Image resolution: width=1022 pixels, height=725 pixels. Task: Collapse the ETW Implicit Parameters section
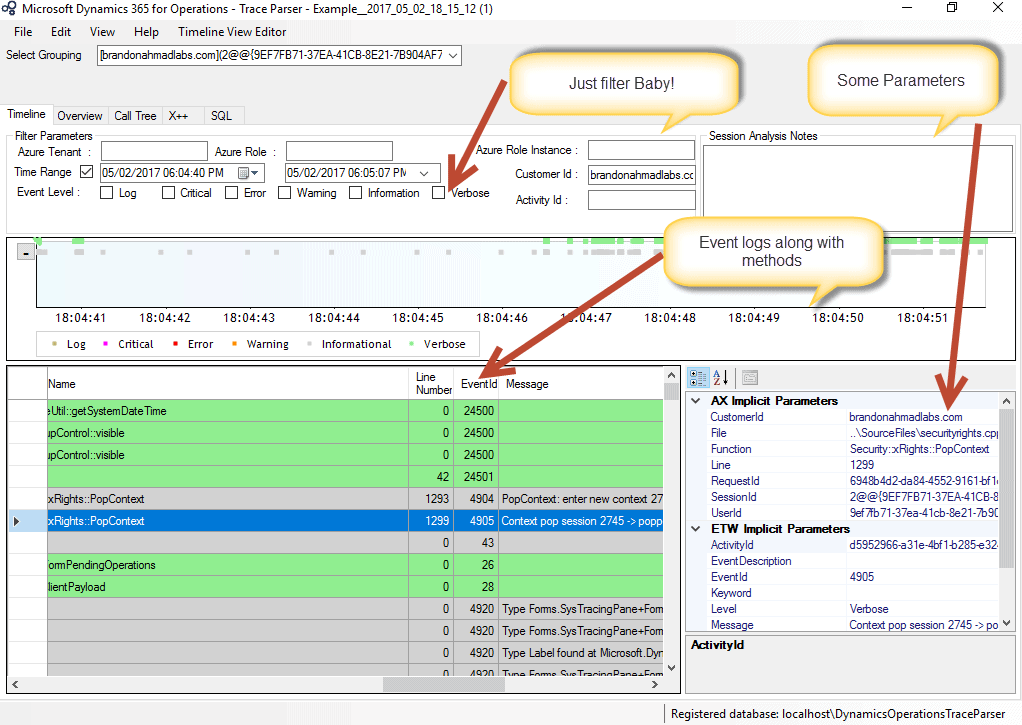point(696,528)
